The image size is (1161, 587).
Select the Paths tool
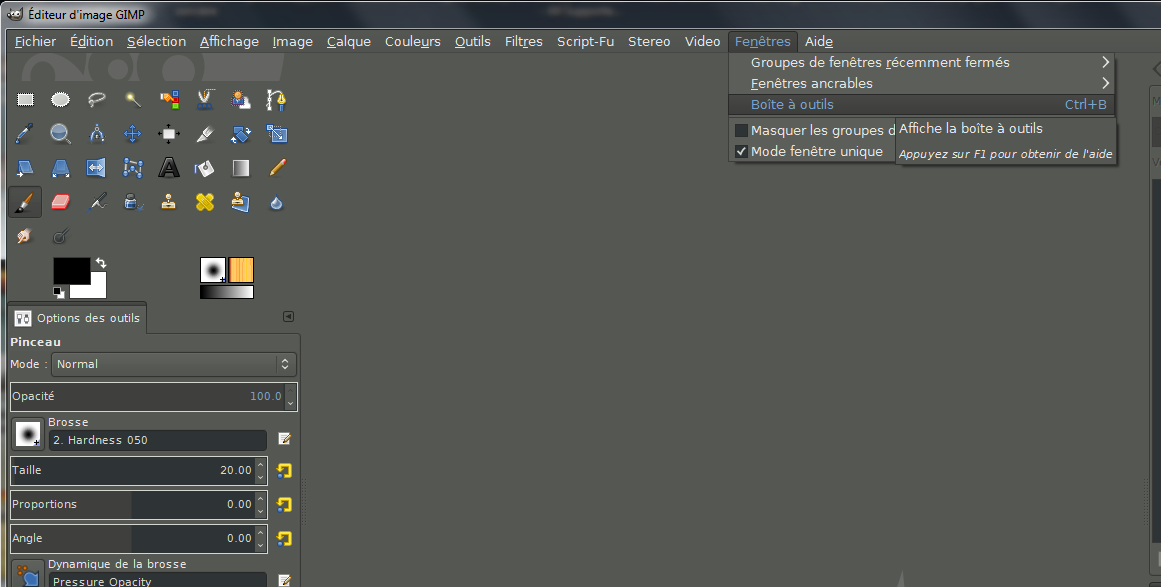(x=276, y=100)
